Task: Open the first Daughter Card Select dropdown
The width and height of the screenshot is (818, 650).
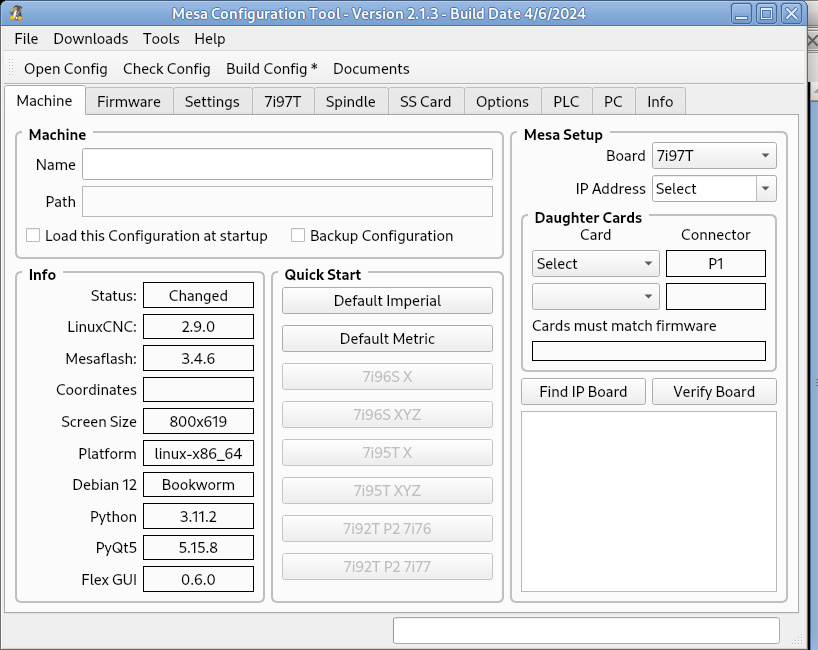Action: click(x=596, y=263)
